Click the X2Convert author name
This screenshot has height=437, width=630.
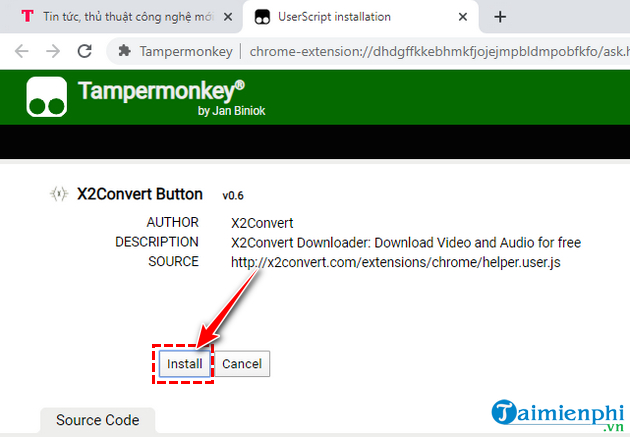[x=262, y=223]
